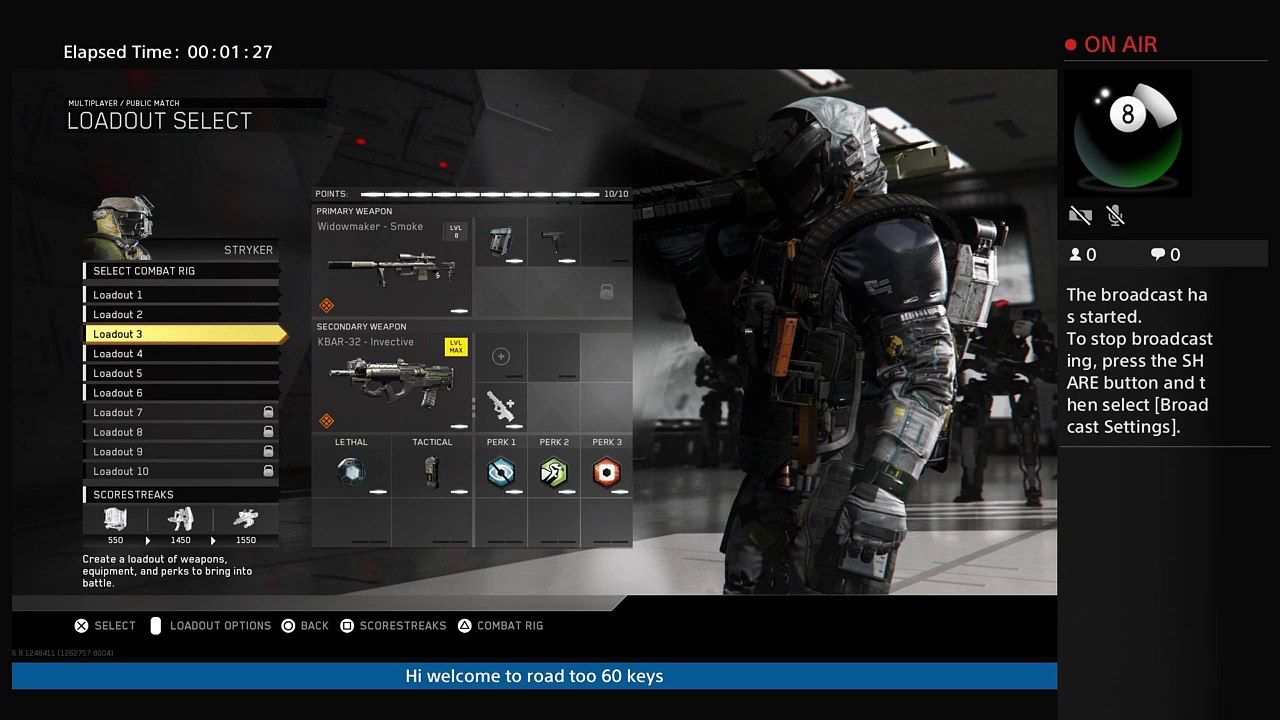Viewport: 1280px width, 720px height.
Task: Select the Perk 1 blue eye icon
Action: coord(501,472)
